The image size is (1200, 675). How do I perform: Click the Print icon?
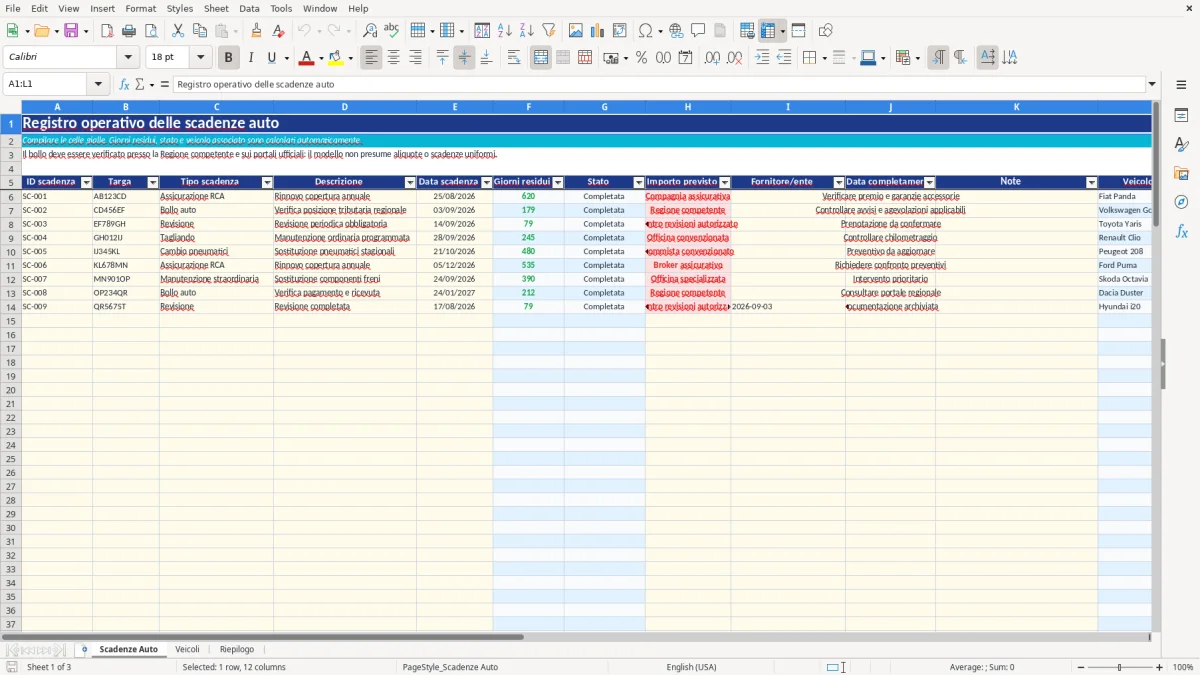click(129, 31)
